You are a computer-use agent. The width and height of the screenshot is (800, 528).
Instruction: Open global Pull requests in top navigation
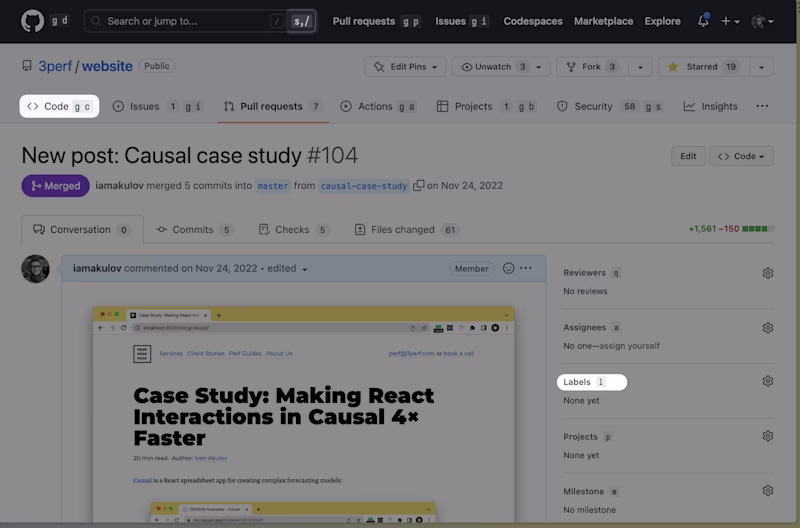click(x=364, y=21)
